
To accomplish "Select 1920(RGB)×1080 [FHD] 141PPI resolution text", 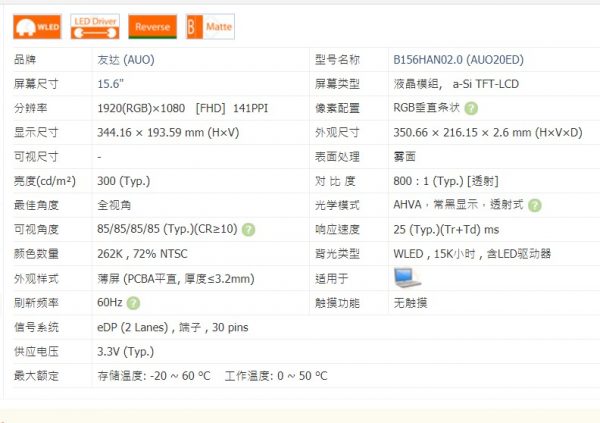I will coord(183,108).
